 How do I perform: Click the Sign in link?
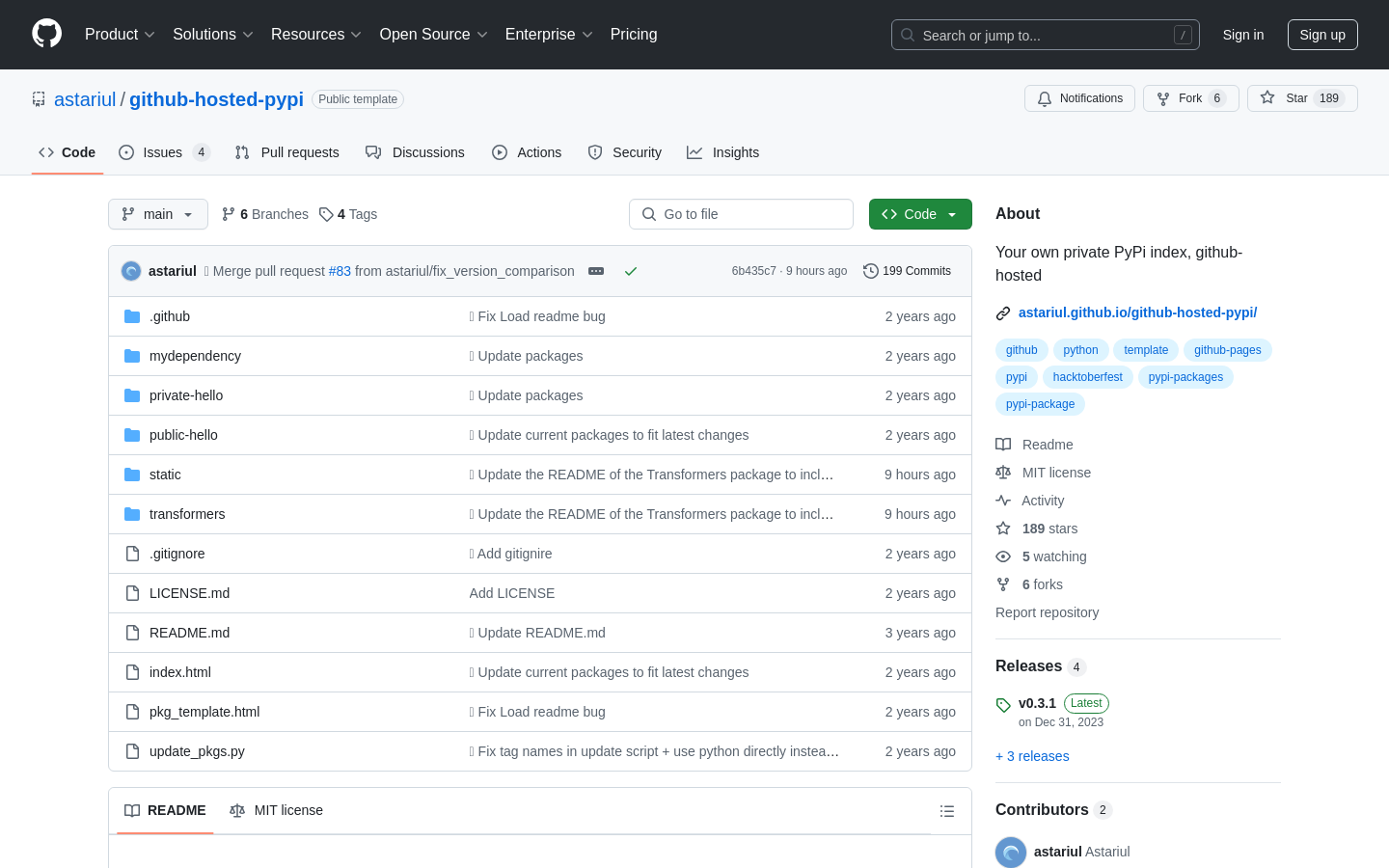tap(1242, 35)
